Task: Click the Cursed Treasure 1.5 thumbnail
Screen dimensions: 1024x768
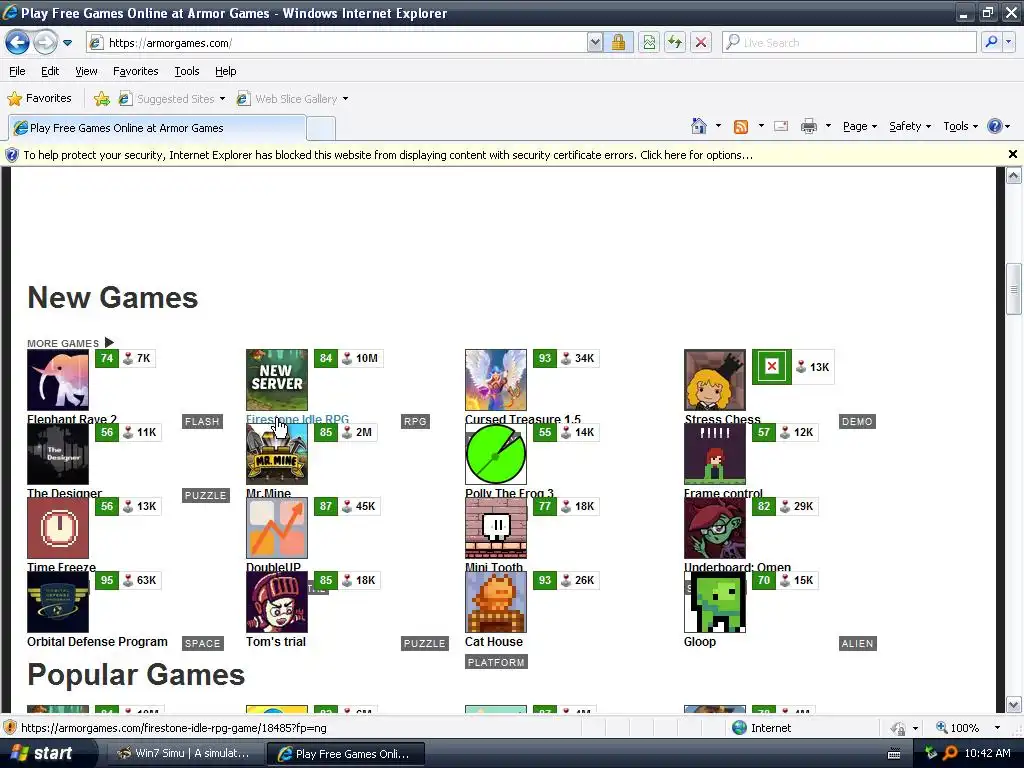Action: (496, 380)
